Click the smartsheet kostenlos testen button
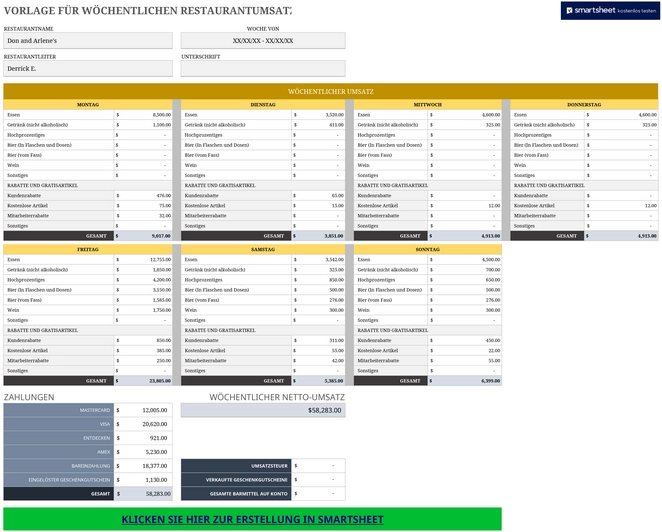 tap(610, 11)
